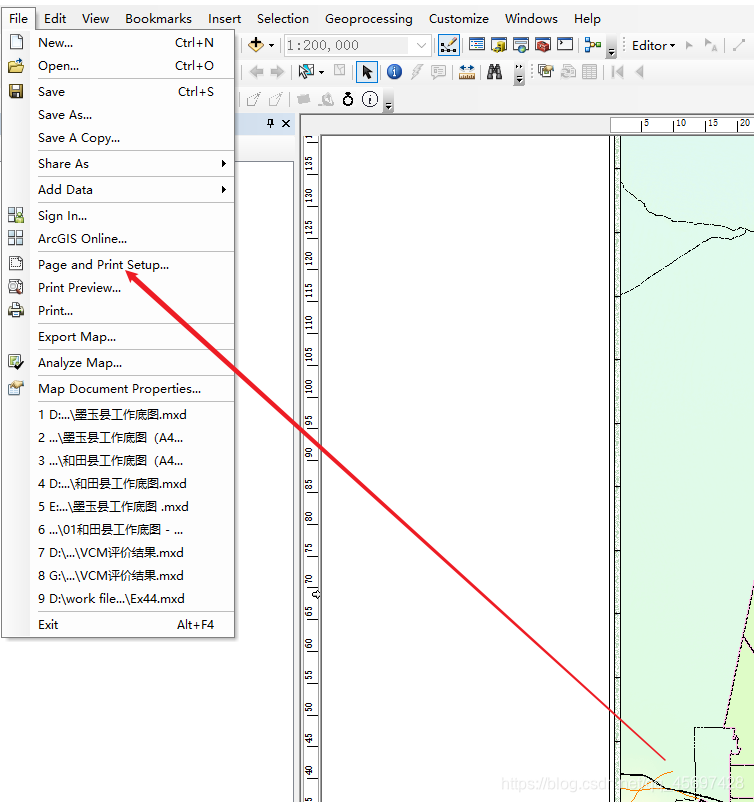Open recent file 7 D:\...\VCM评价结果.mxd

119,553
